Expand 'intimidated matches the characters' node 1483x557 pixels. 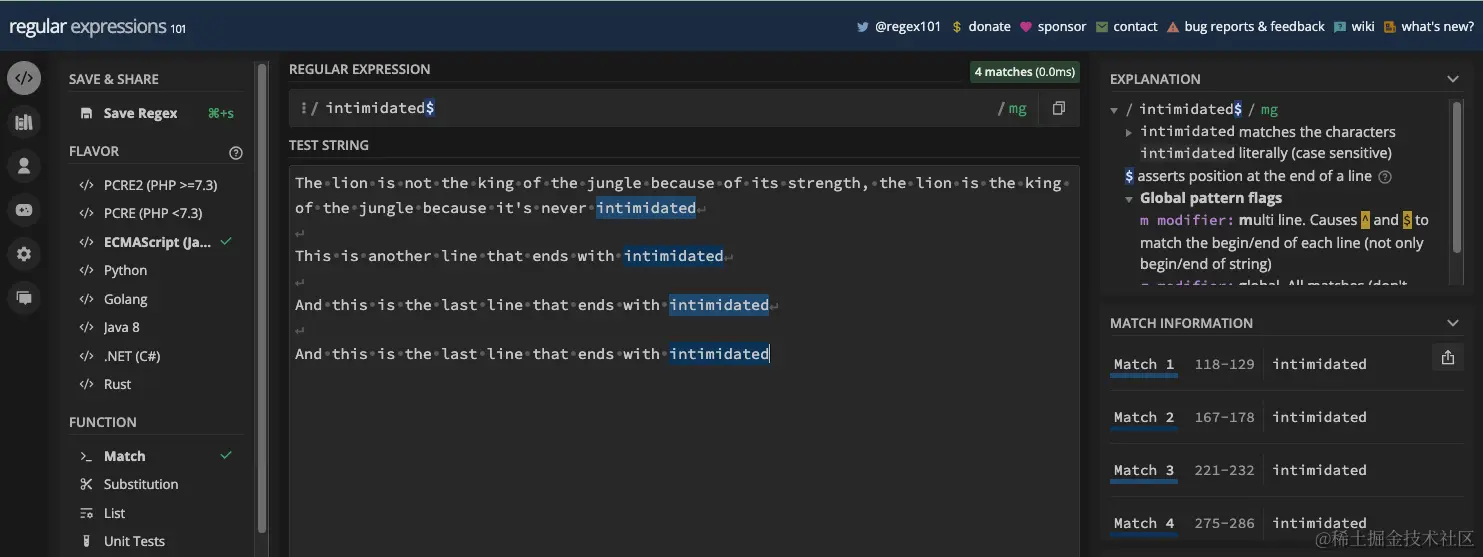point(1129,132)
